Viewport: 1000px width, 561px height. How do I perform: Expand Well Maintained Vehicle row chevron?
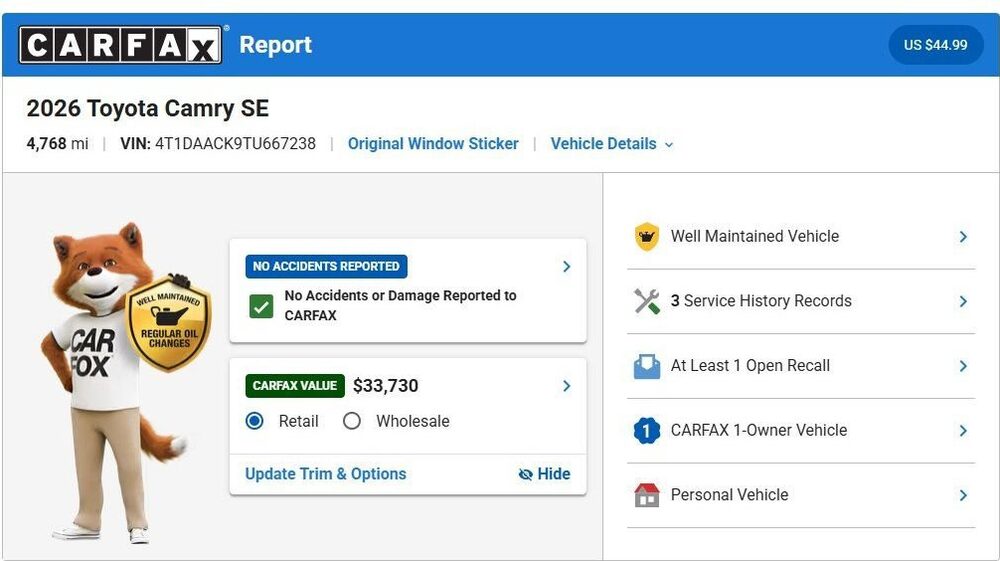click(x=963, y=237)
